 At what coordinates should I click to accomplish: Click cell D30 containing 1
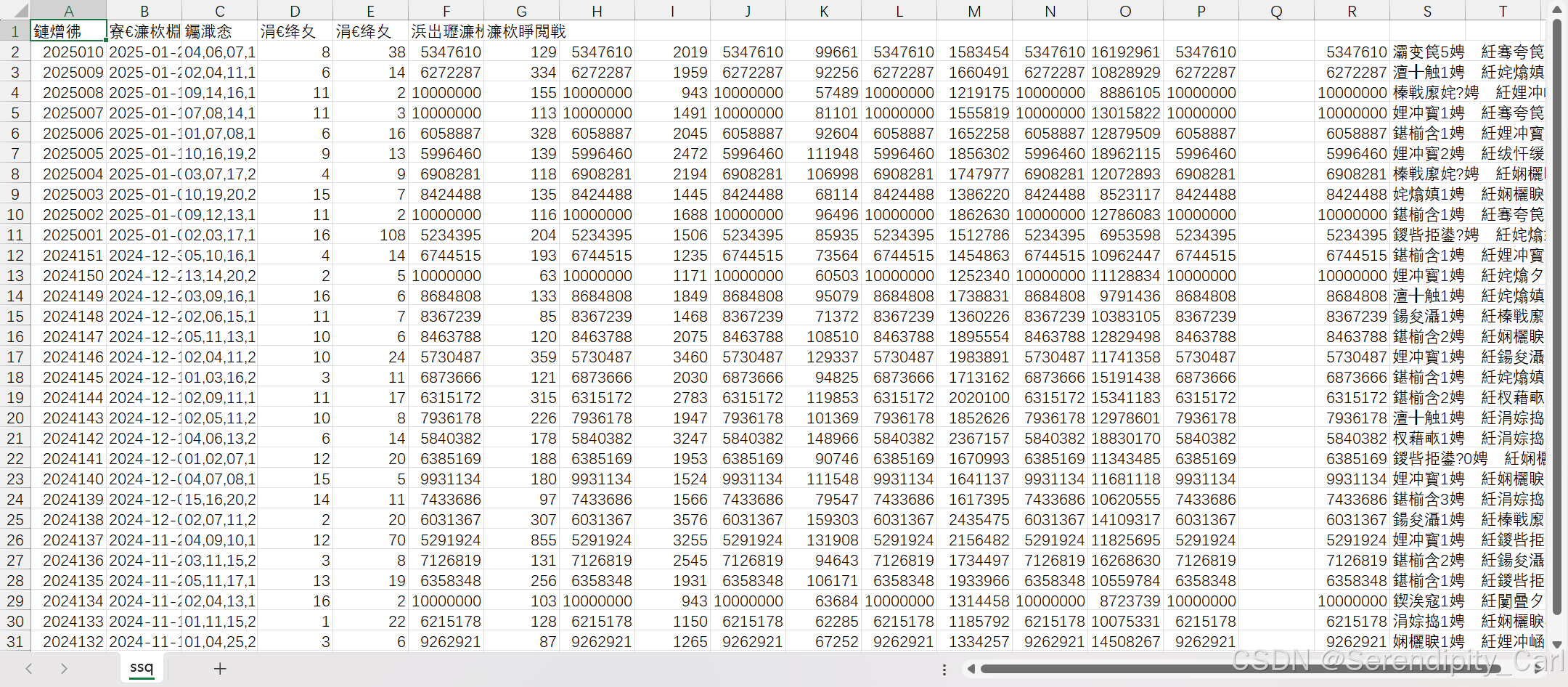pos(295,621)
